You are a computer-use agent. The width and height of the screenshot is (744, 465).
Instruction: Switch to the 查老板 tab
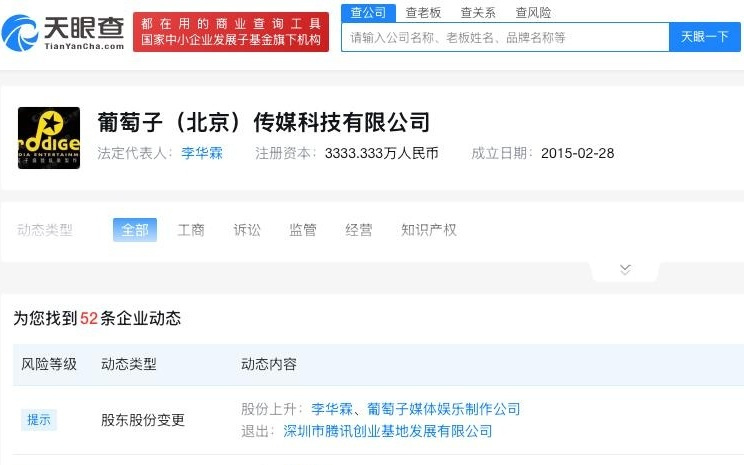(x=423, y=13)
